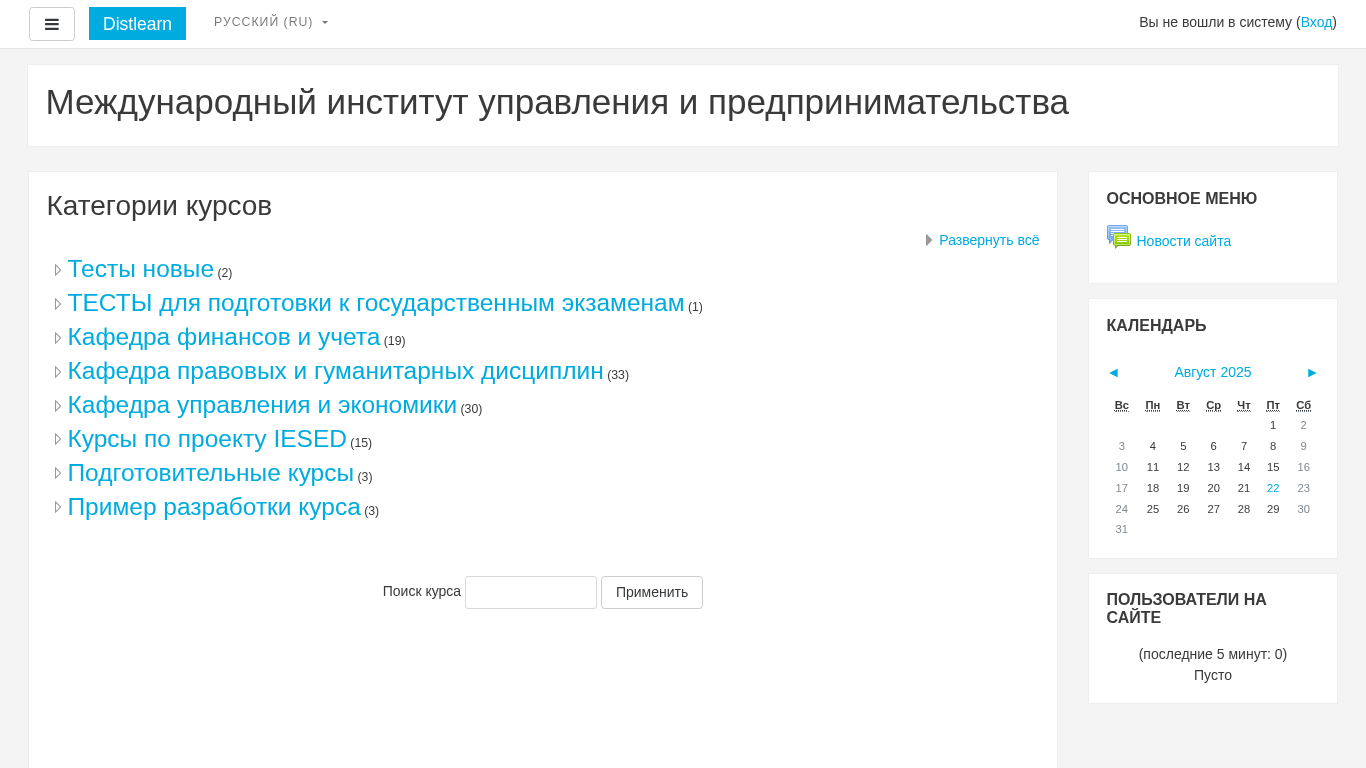Viewport: 1366px width, 768px height.
Task: Select day 22 in calendar
Action: point(1273,488)
